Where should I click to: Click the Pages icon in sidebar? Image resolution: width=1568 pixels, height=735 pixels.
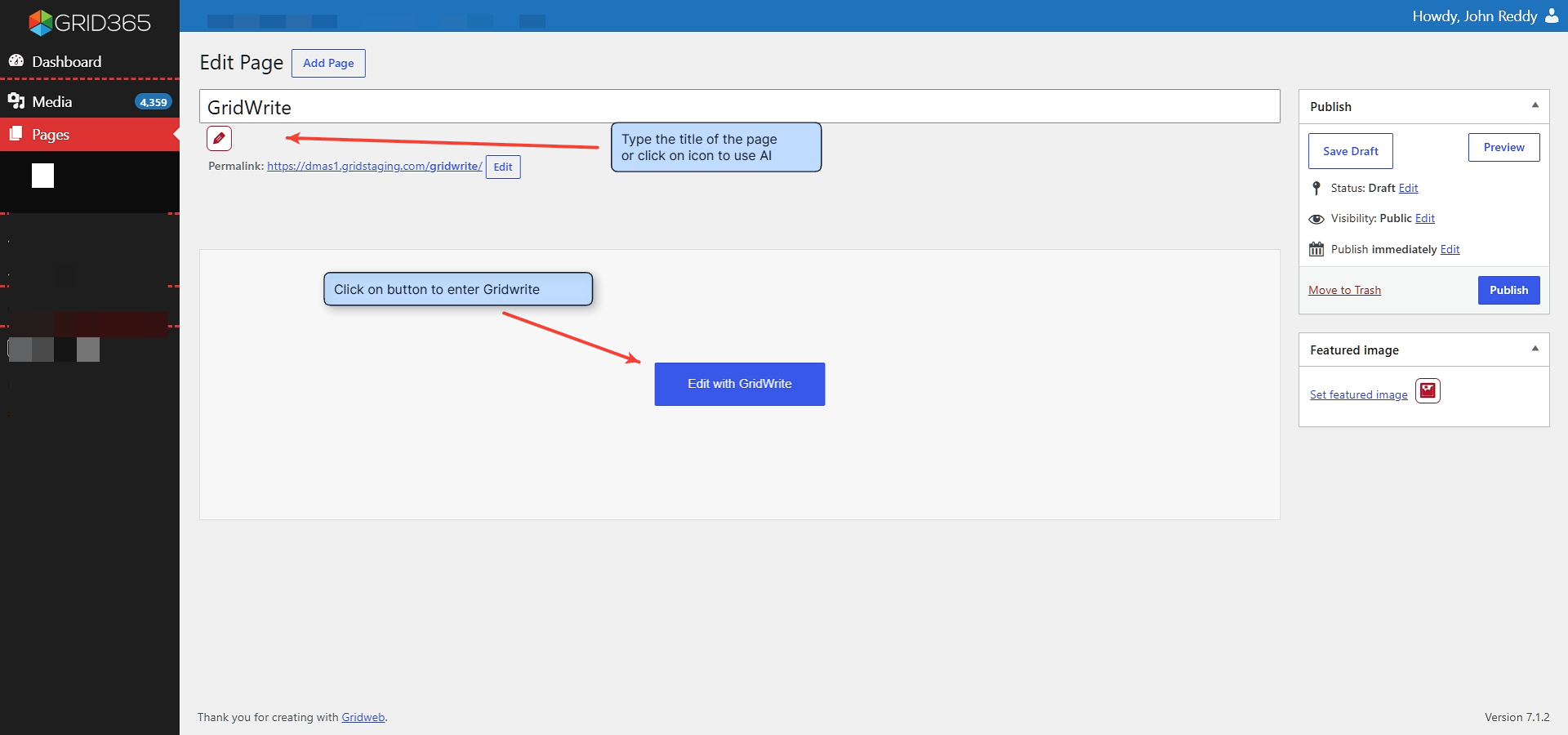click(x=16, y=134)
